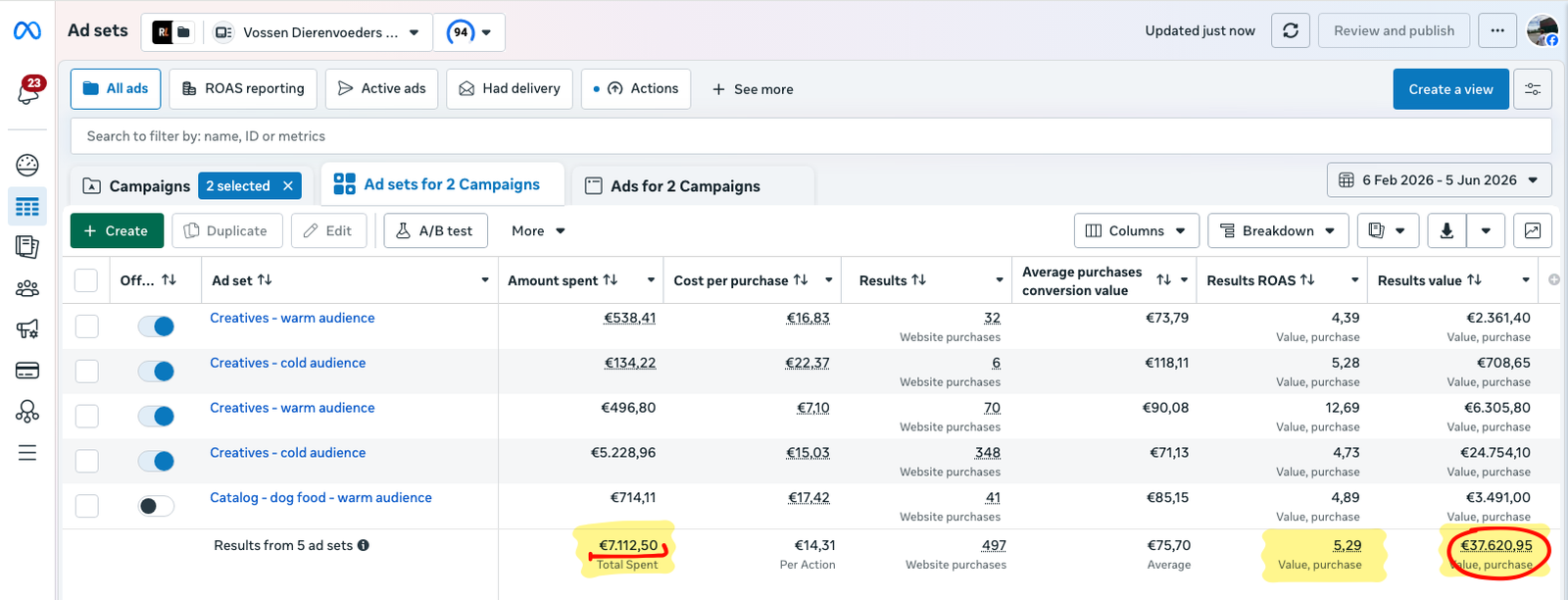1568x600 pixels.
Task: Open the Breakdown dropdown
Action: (x=1278, y=231)
